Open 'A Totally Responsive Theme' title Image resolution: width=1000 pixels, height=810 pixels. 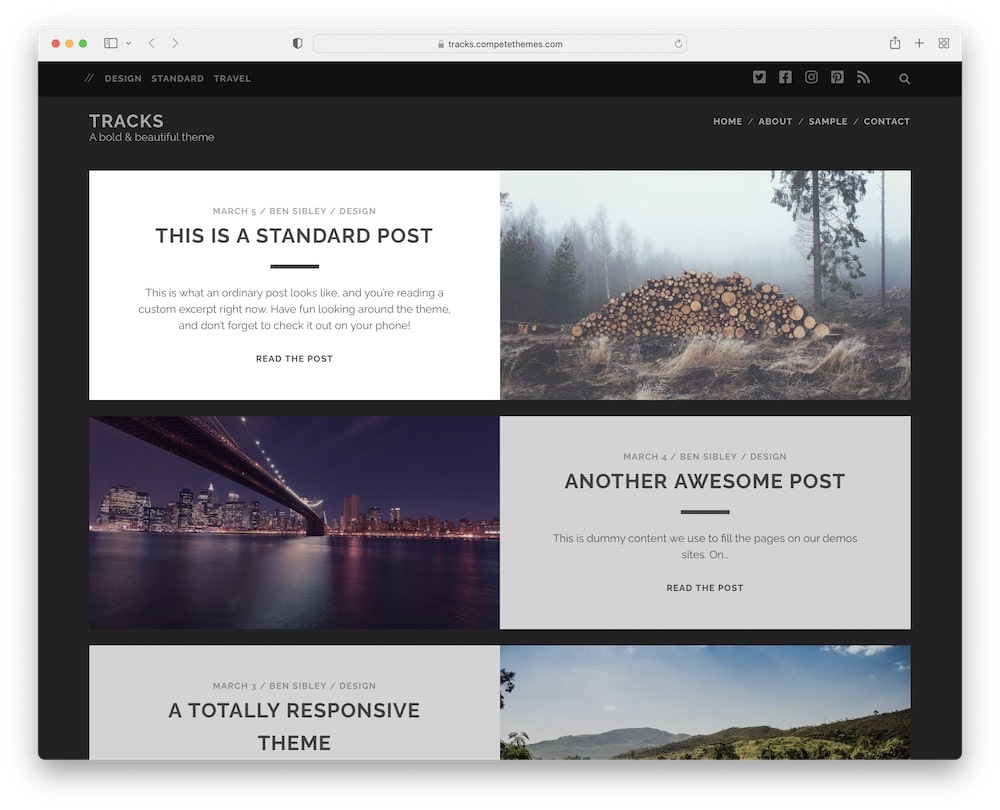[x=294, y=726]
